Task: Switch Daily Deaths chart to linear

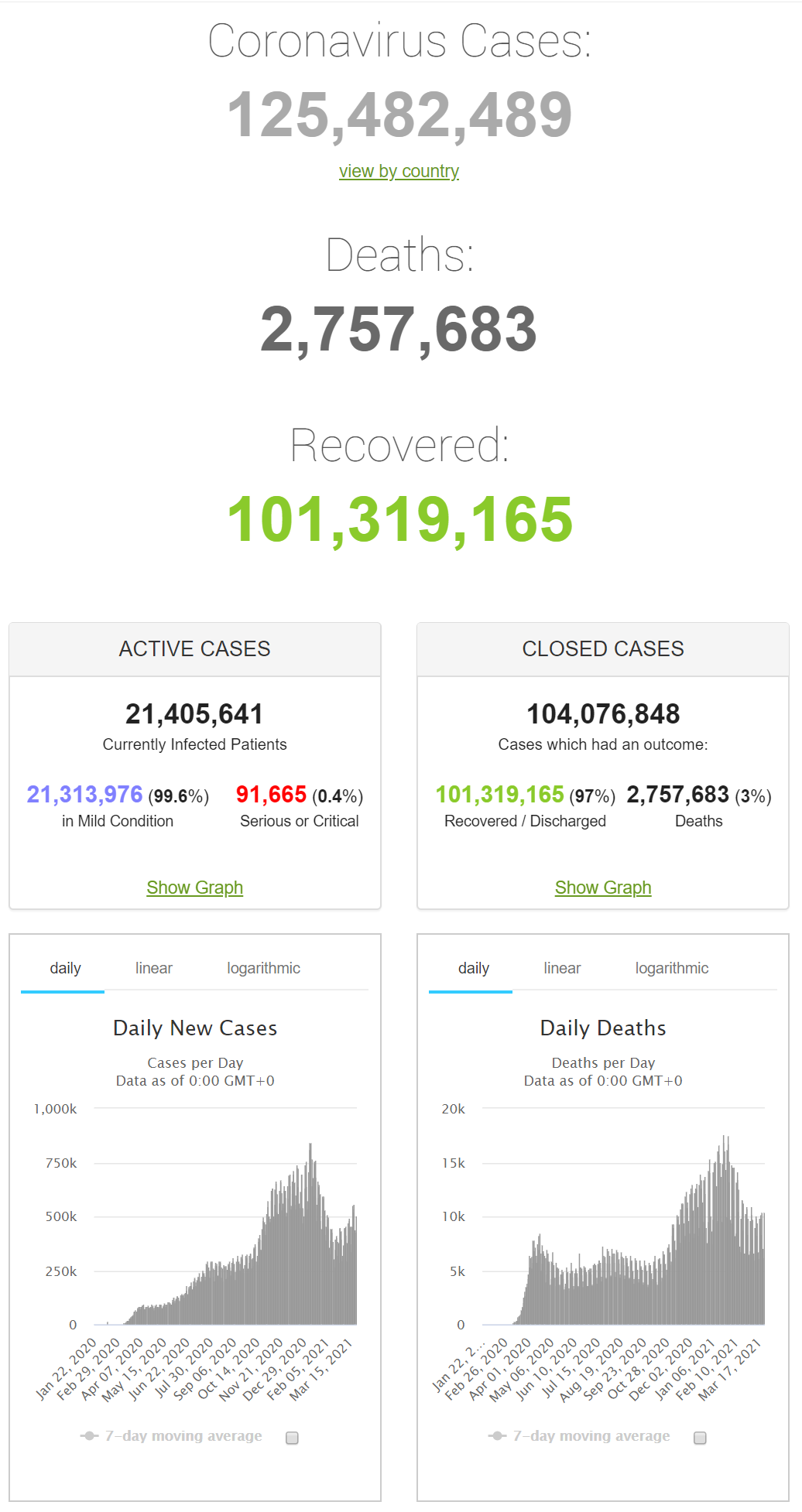Action: (562, 968)
